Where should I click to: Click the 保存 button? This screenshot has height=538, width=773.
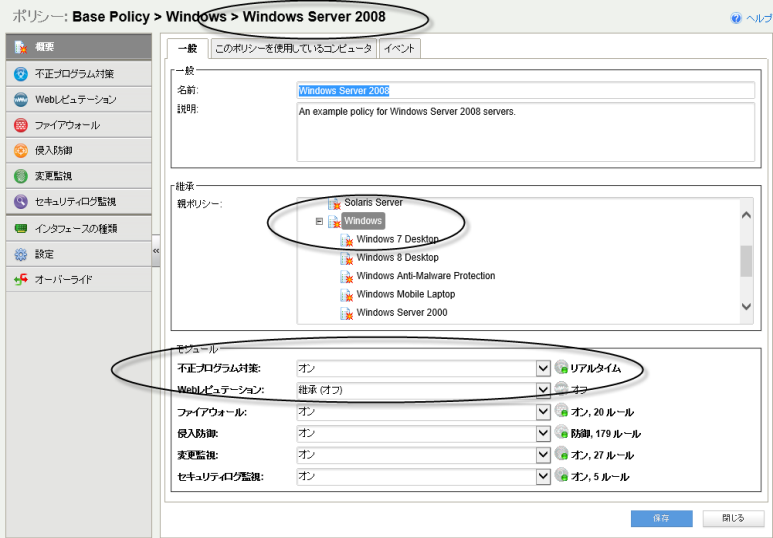[661, 518]
